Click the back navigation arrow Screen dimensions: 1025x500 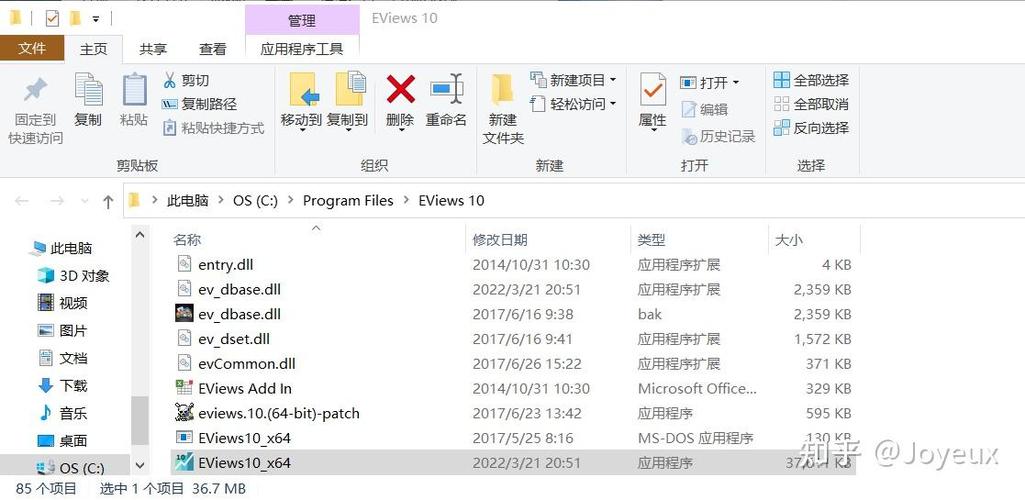coord(22,201)
